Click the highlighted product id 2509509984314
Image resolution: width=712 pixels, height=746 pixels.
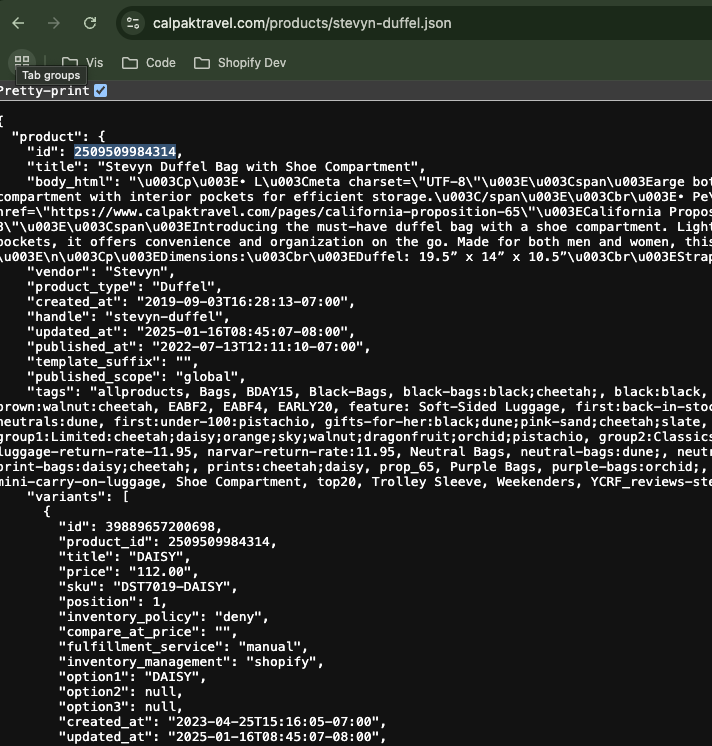coord(125,151)
